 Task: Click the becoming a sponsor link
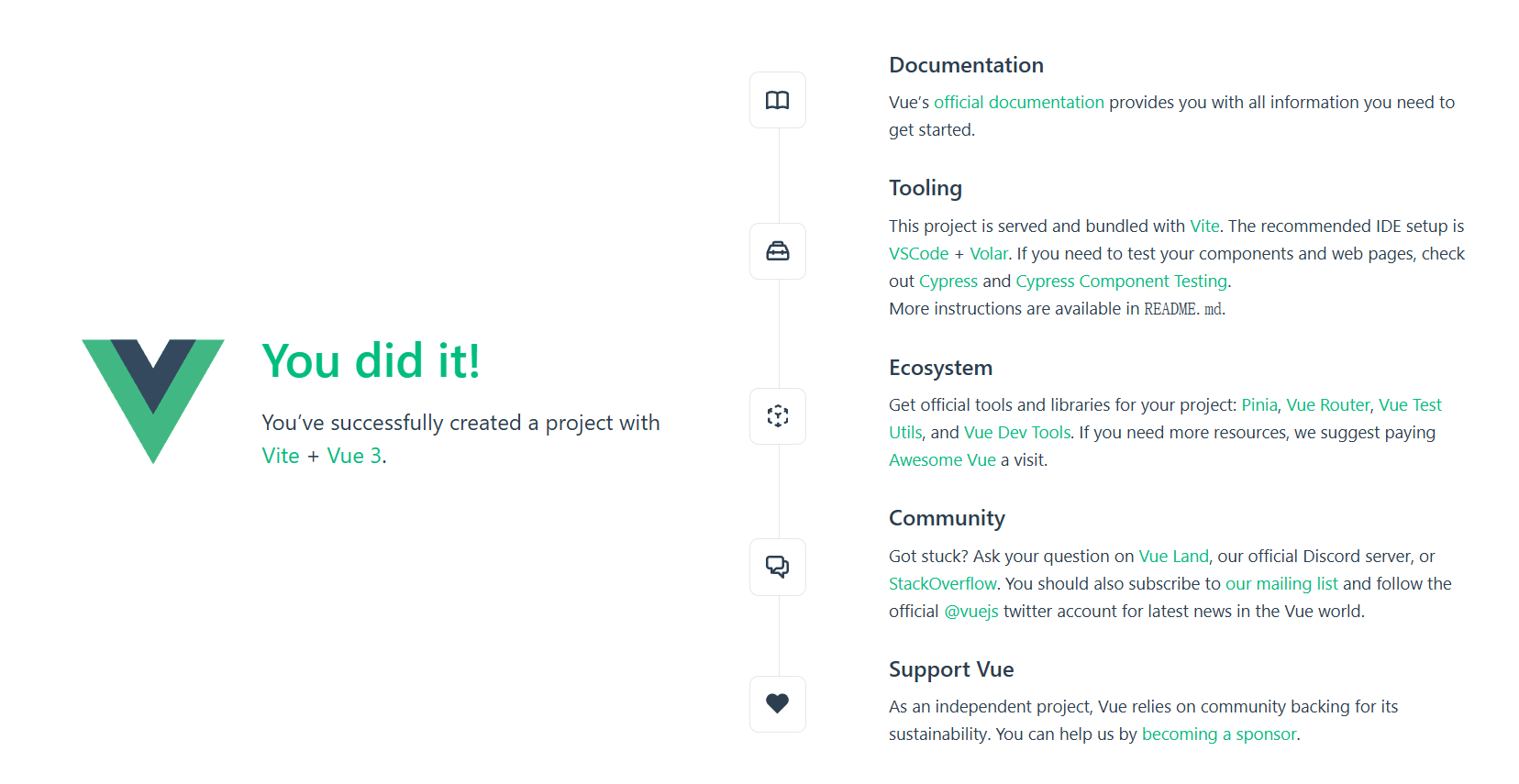(1219, 734)
